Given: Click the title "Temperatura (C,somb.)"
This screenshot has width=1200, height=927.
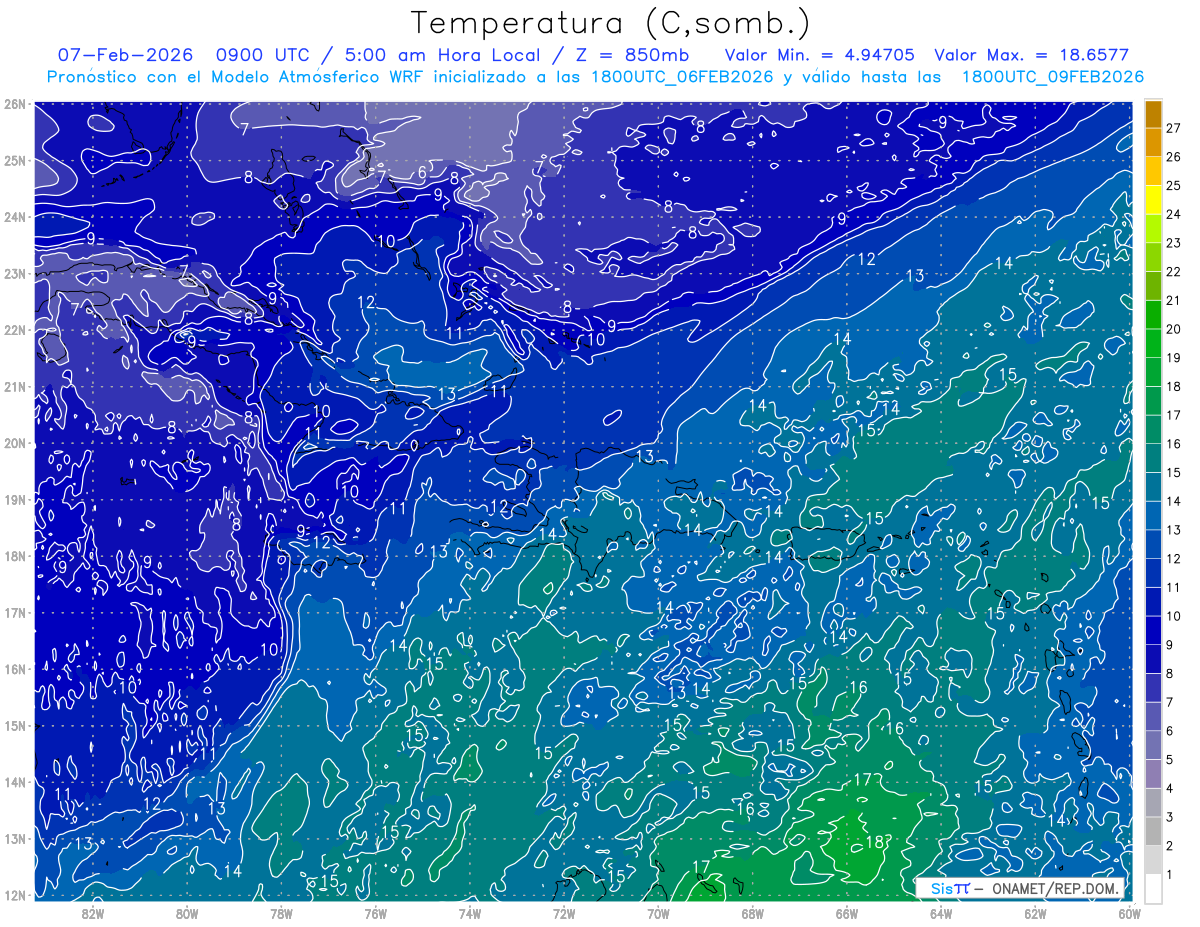Looking at the screenshot, I should tap(611, 23).
